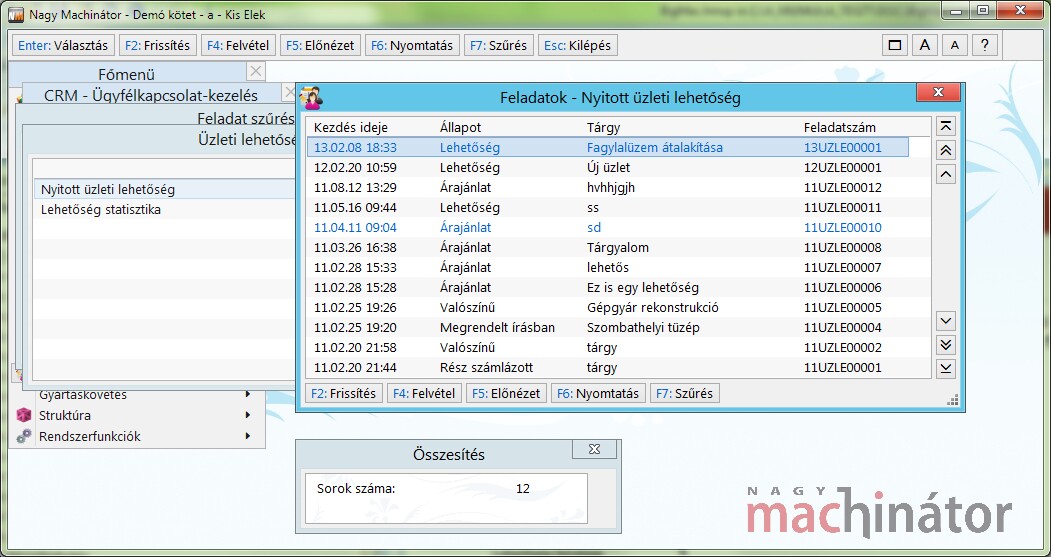Sort by Feladatszám column header
Viewport: 1051px width, 557px height.
pyautogui.click(x=839, y=127)
